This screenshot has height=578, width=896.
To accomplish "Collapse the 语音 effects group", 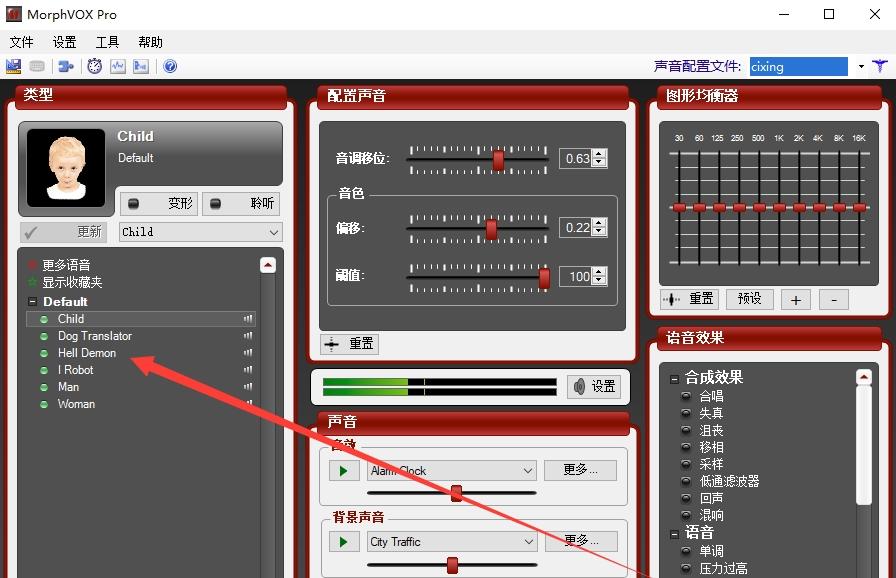I will (x=674, y=535).
